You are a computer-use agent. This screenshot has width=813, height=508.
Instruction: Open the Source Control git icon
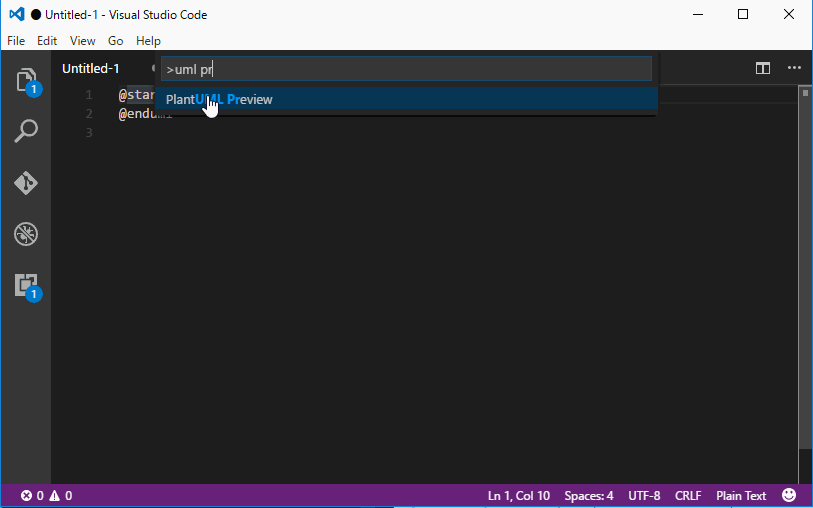point(26,182)
